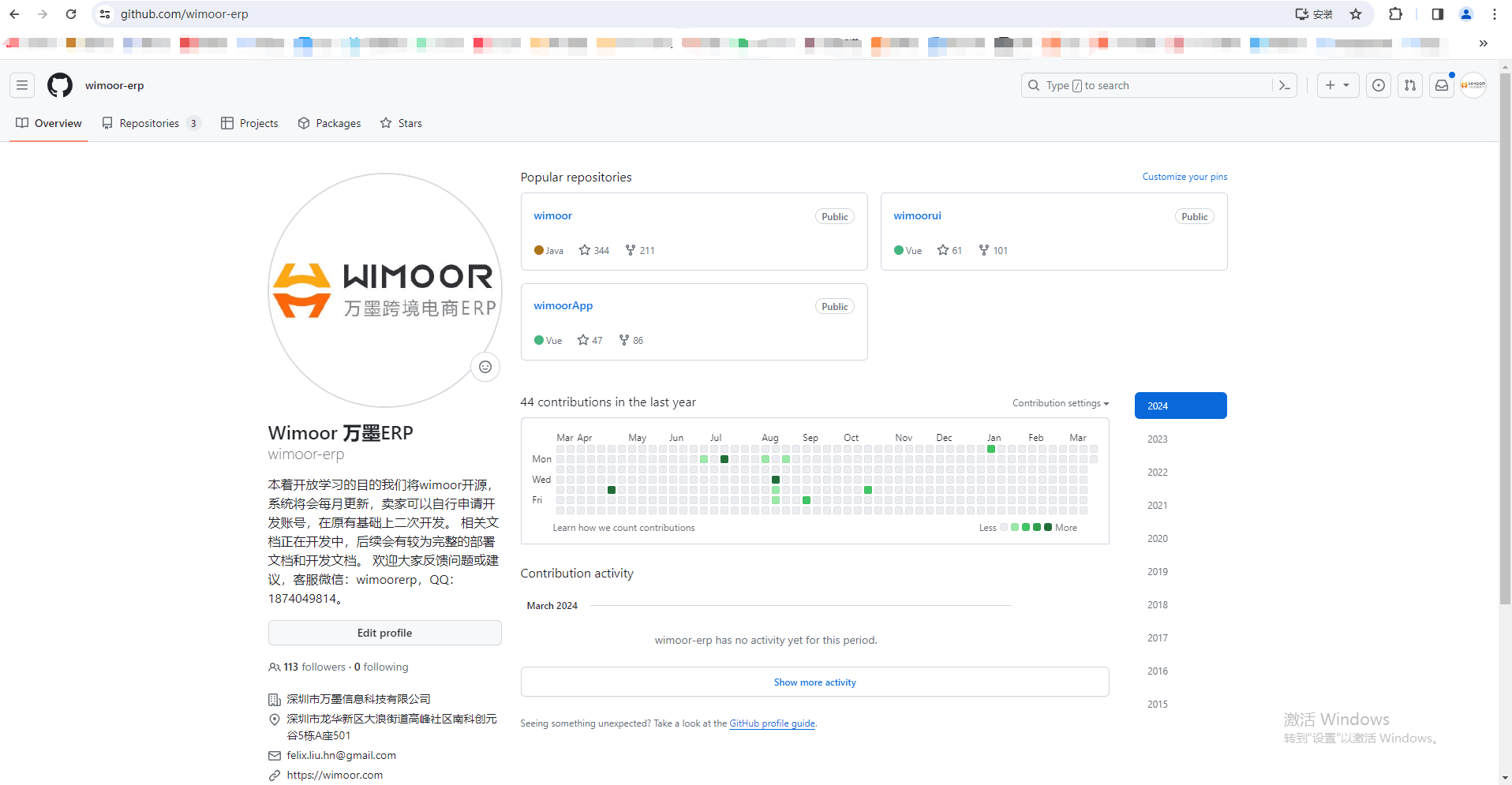This screenshot has height=785, width=1512.
Task: Open the https://wimoor.com website link
Action: click(x=335, y=775)
